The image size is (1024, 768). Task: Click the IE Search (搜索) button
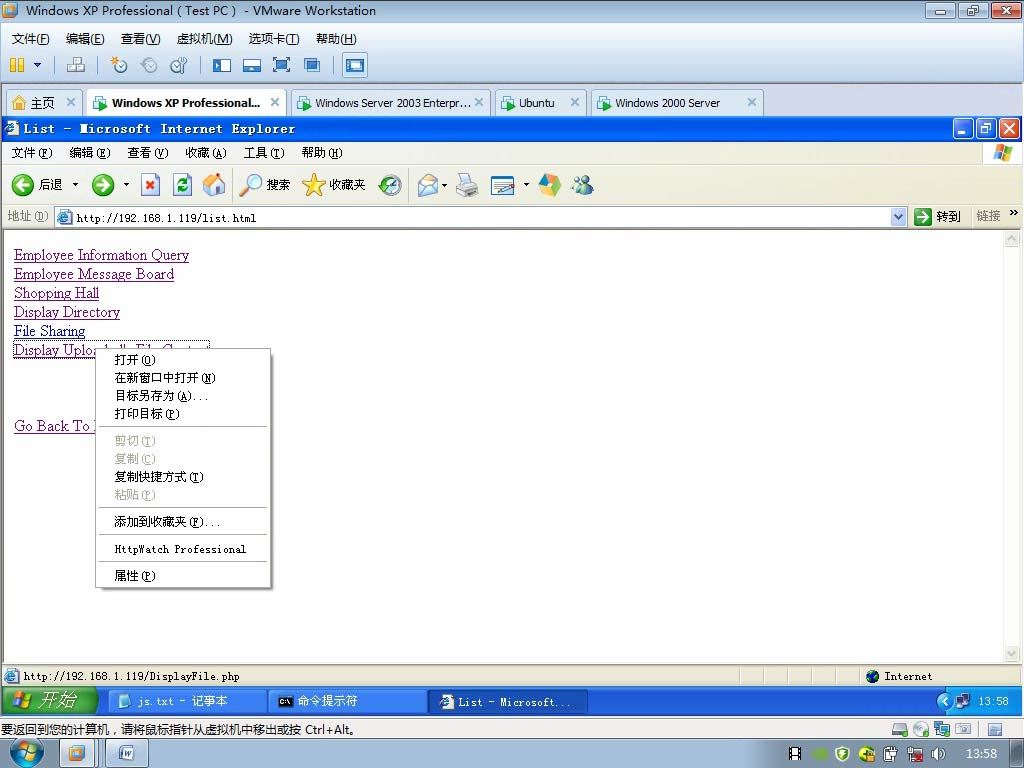264,185
